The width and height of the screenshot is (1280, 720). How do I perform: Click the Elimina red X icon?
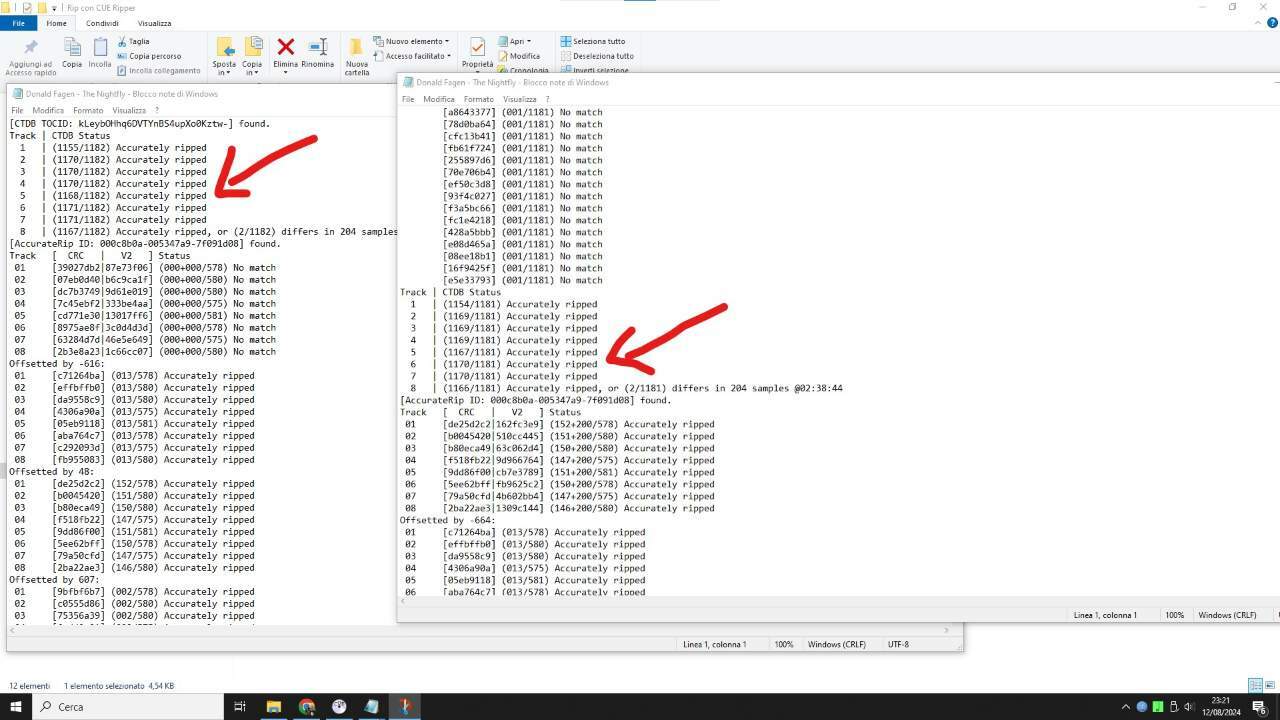click(x=285, y=48)
